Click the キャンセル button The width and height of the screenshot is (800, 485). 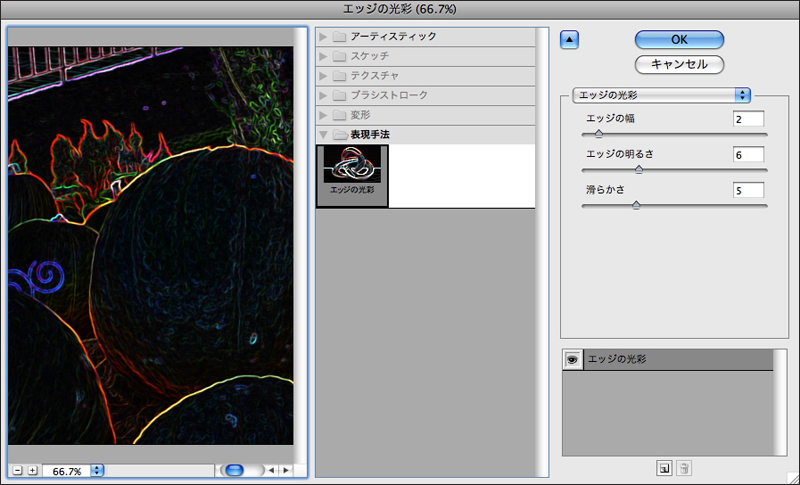point(679,64)
